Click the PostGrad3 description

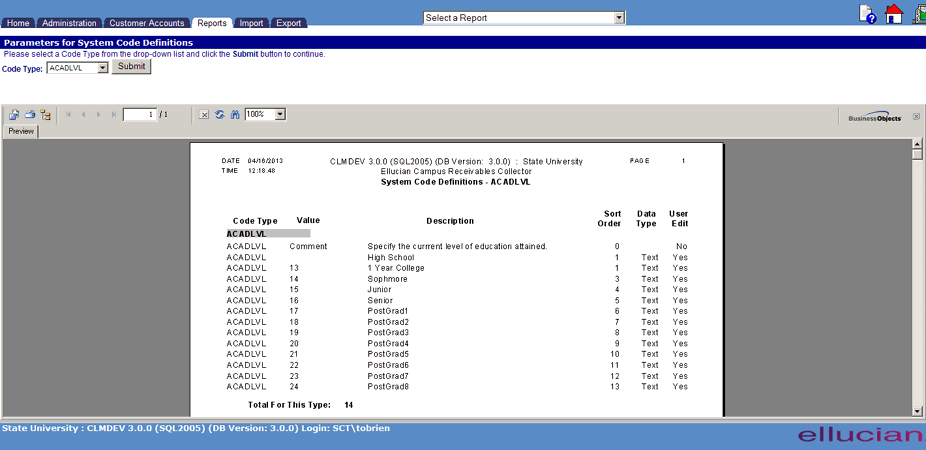[x=388, y=332]
